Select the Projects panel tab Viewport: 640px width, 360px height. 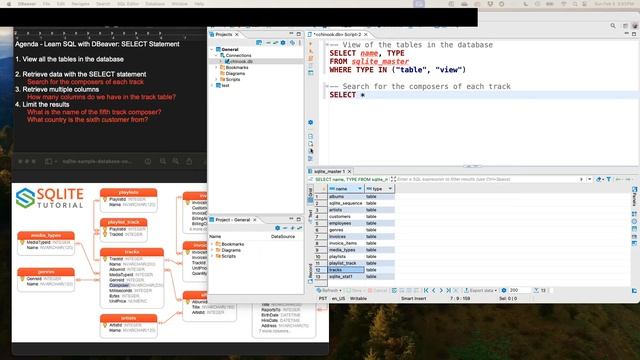coord(224,34)
